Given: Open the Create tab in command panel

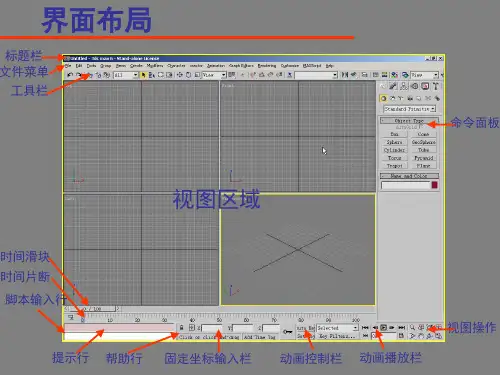Looking at the screenshot, I should coord(383,86).
